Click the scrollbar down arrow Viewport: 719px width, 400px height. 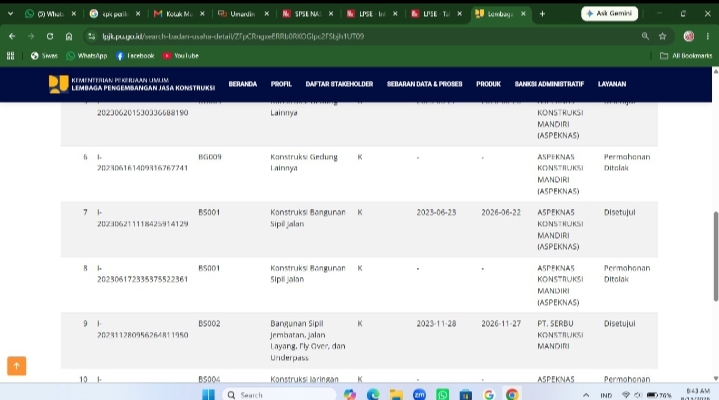pyautogui.click(x=715, y=378)
